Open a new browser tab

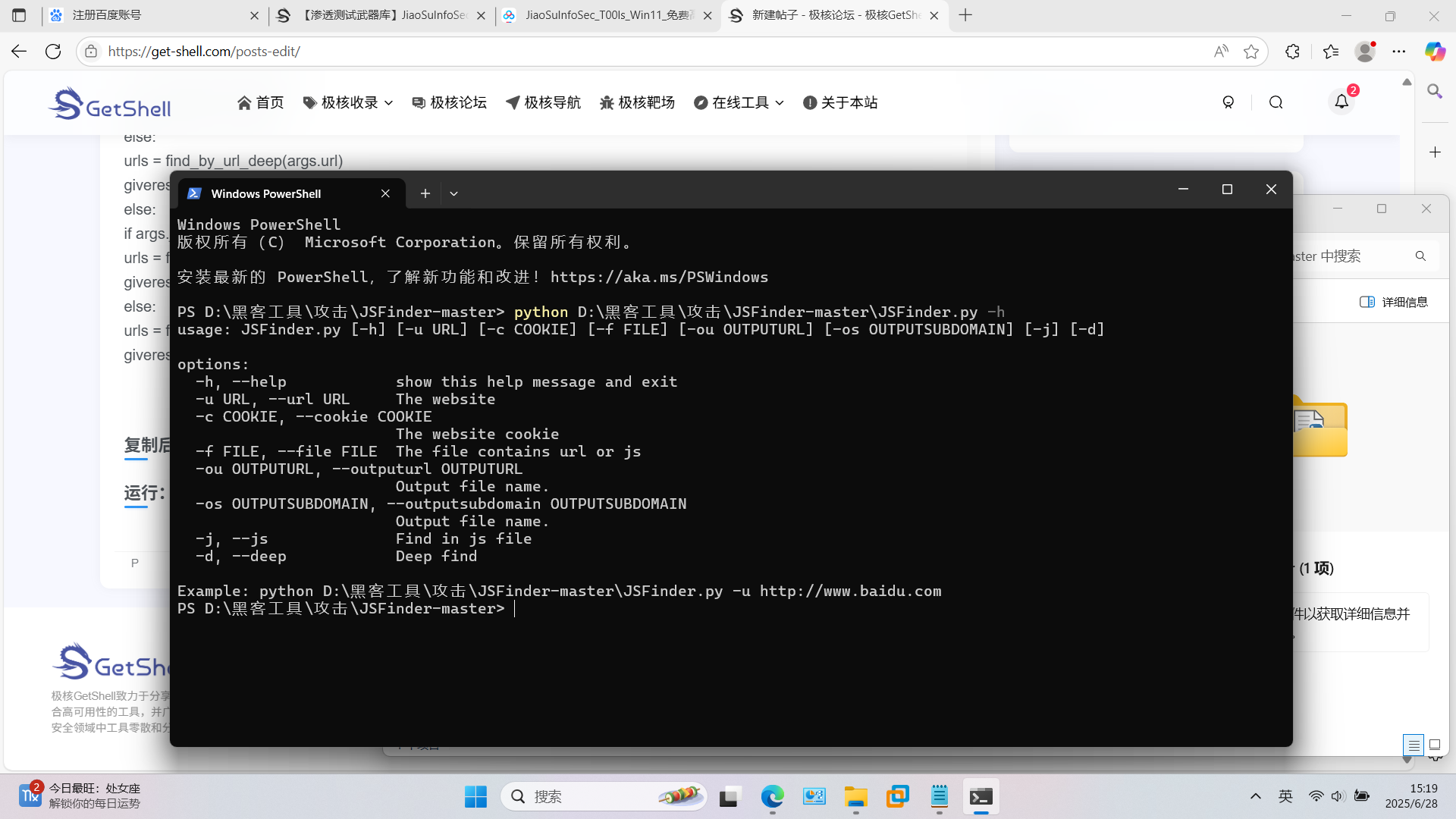pos(965,15)
